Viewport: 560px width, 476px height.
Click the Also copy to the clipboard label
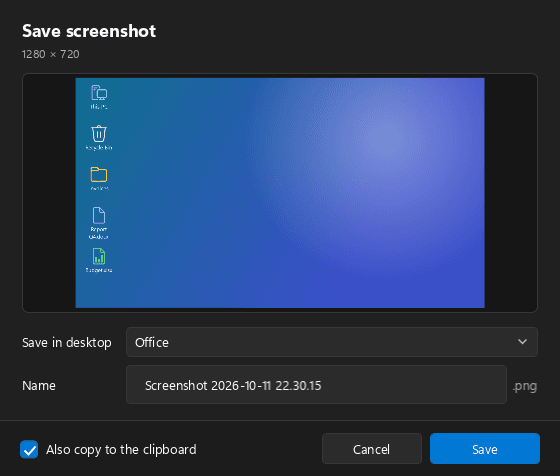click(121, 450)
